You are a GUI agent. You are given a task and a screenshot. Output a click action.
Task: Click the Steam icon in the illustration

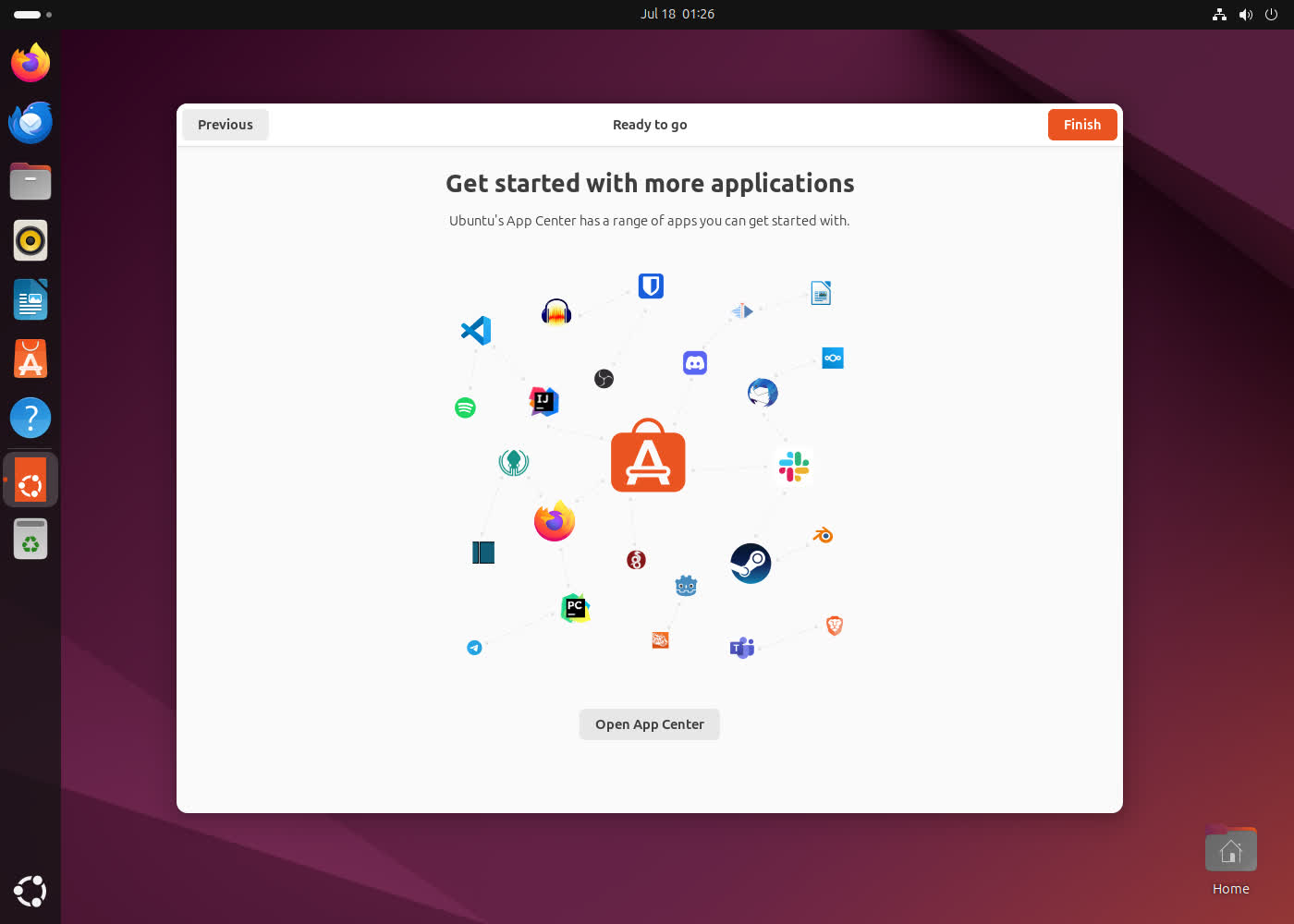[751, 563]
